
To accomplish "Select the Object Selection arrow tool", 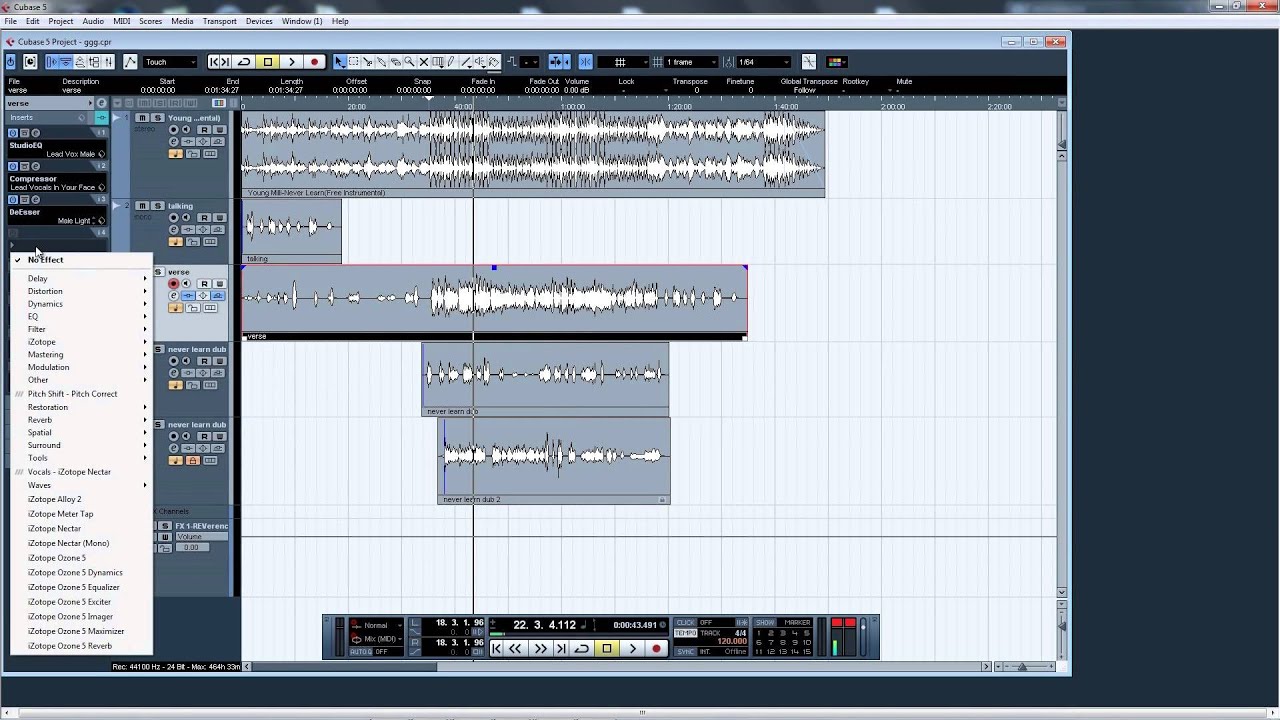I will point(340,62).
